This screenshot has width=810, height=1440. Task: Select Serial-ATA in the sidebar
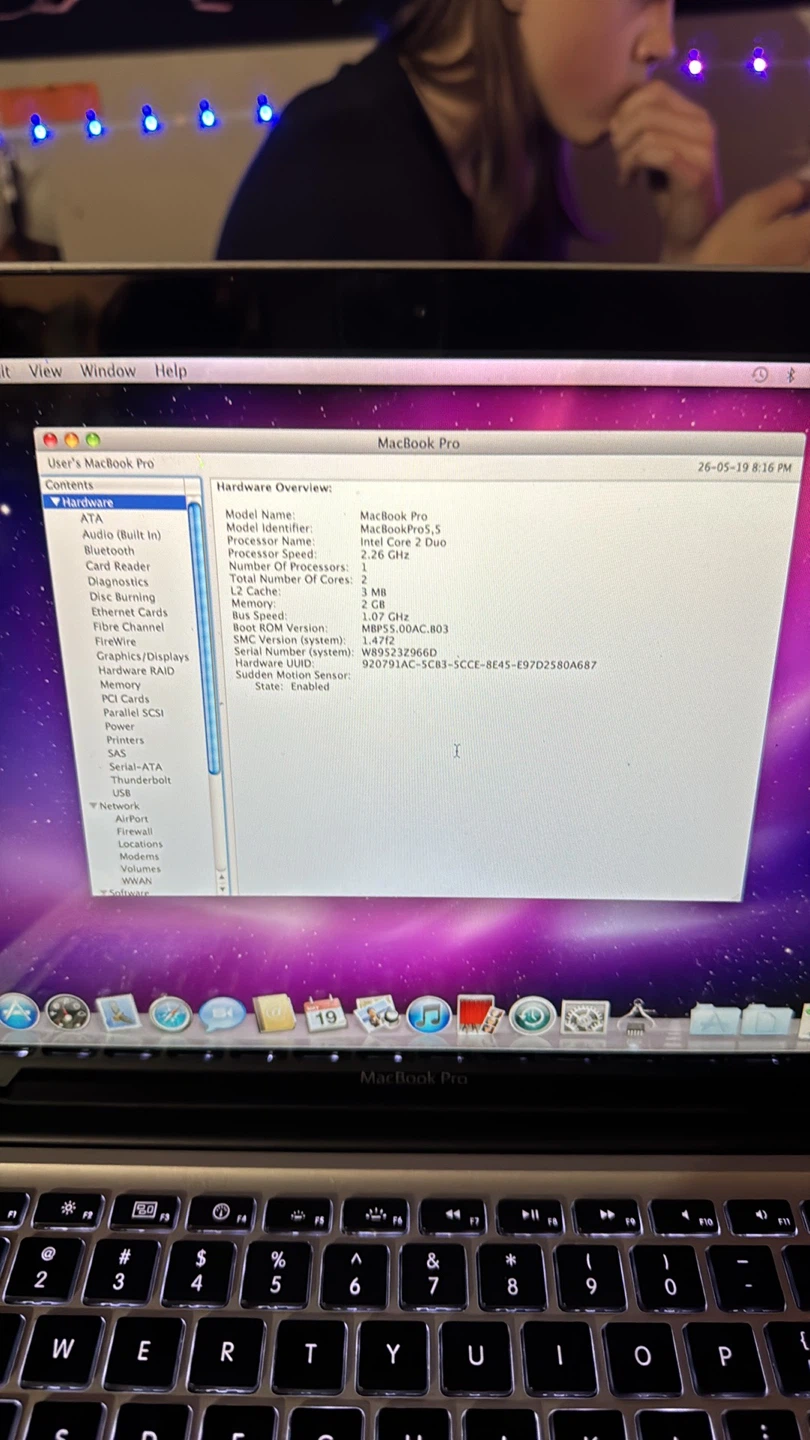point(135,767)
